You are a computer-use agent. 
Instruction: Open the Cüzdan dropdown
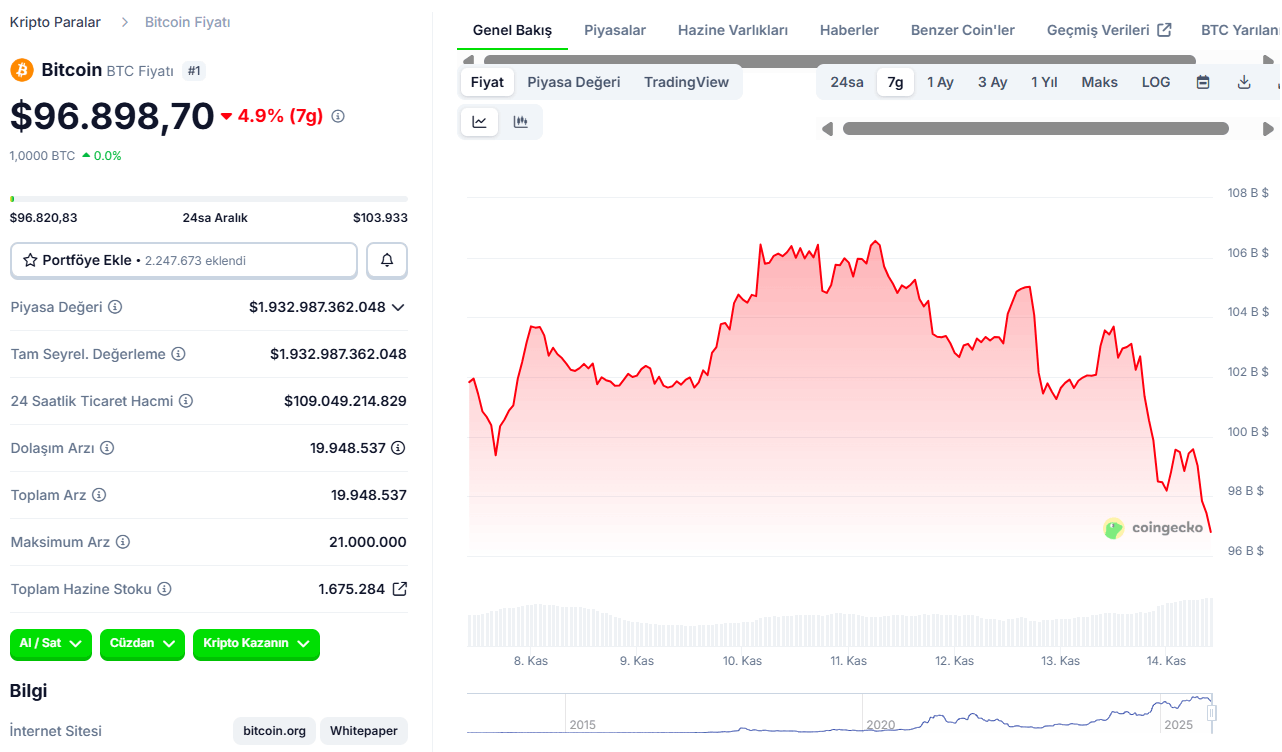click(x=141, y=645)
